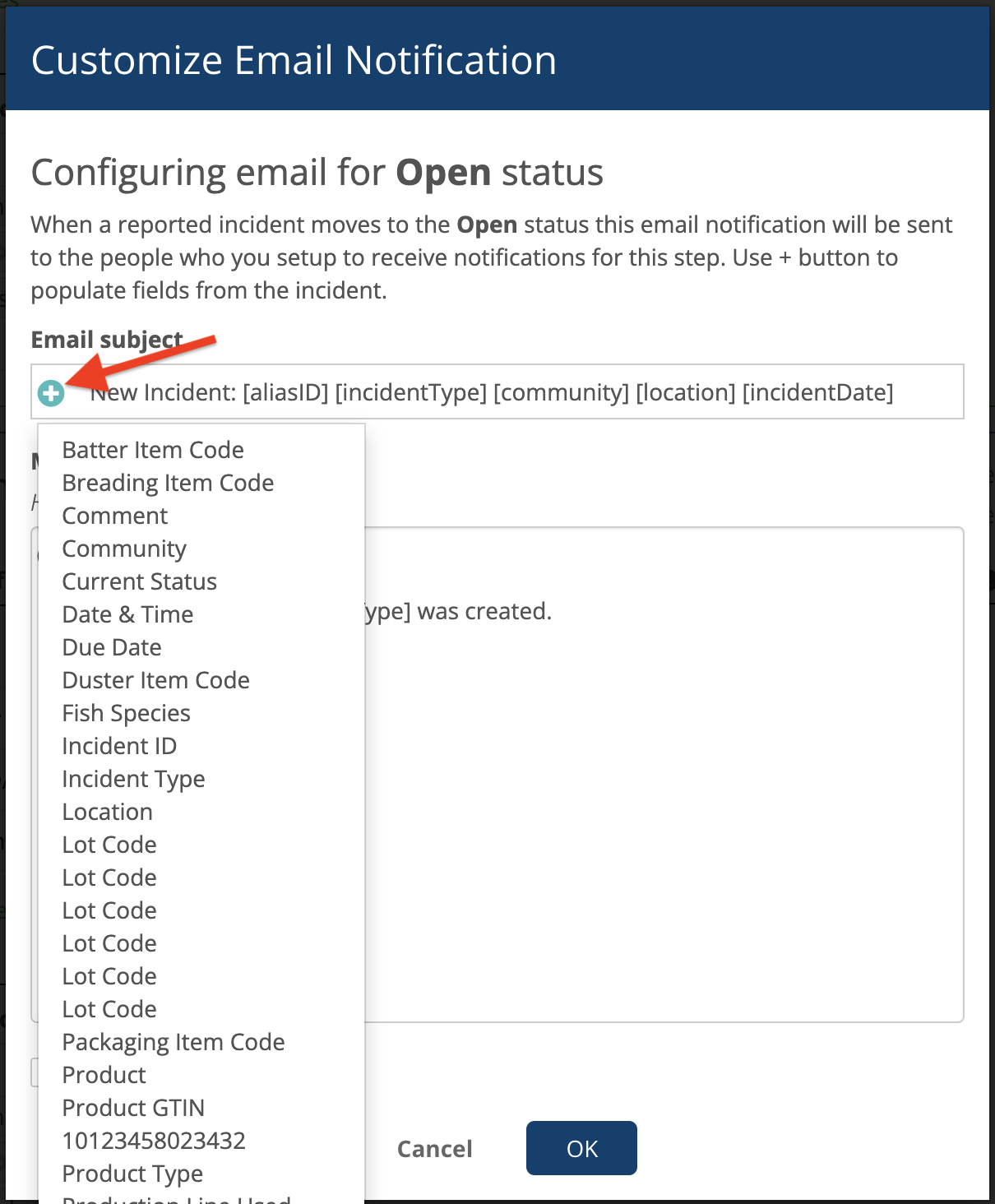Select Location in the field list
The width and height of the screenshot is (995, 1204).
click(108, 812)
